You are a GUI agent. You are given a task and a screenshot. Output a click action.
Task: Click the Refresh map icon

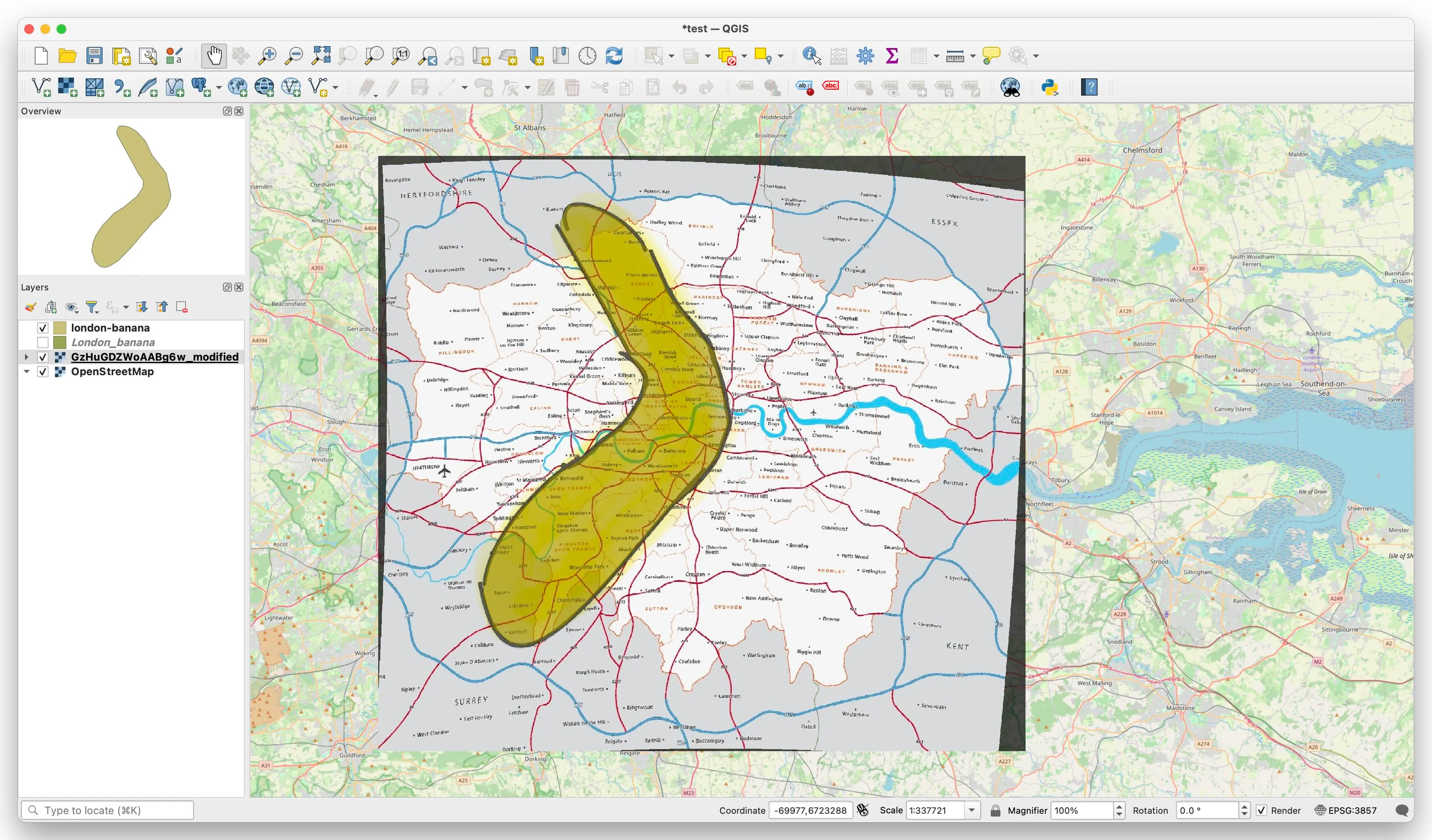(x=614, y=56)
